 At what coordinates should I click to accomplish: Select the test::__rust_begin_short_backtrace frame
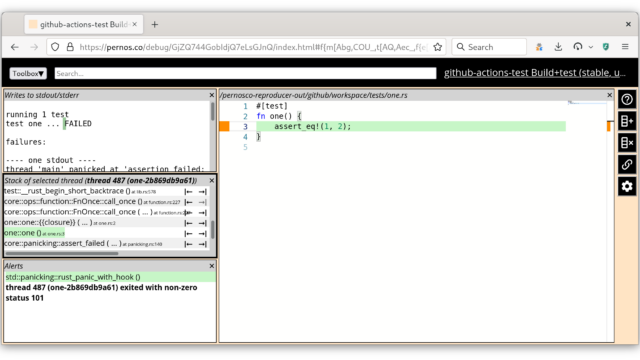point(80,191)
